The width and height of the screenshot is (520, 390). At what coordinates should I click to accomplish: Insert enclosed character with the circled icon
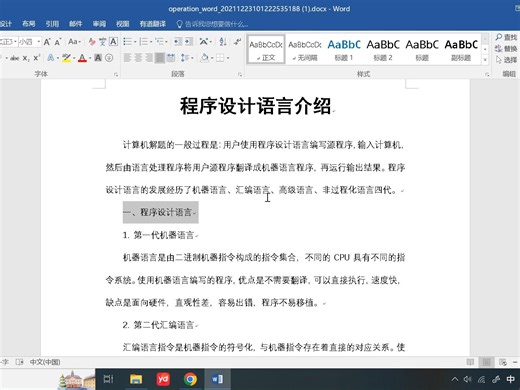click(x=109, y=58)
